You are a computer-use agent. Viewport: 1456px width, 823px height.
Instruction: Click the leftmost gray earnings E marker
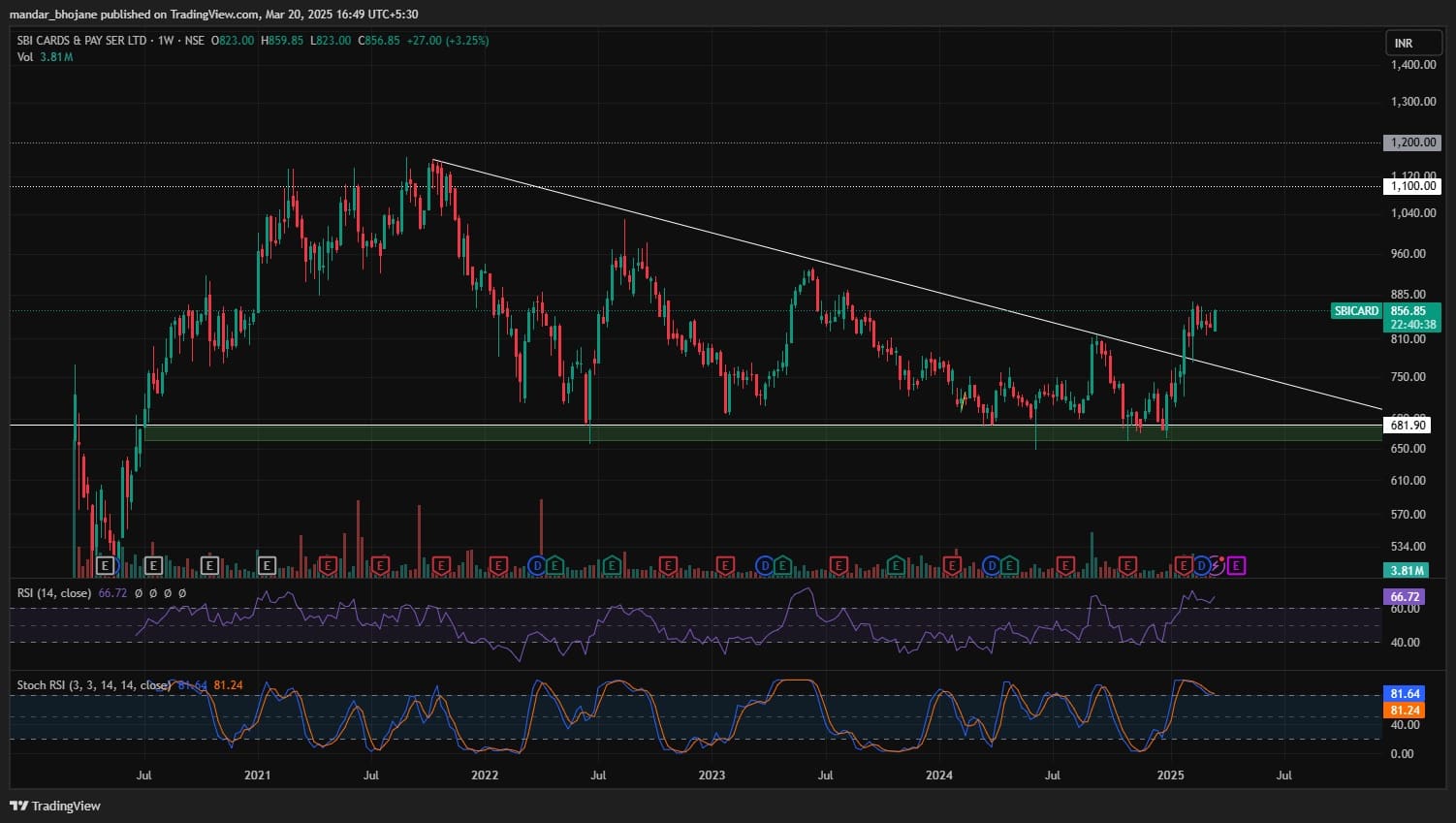107,565
